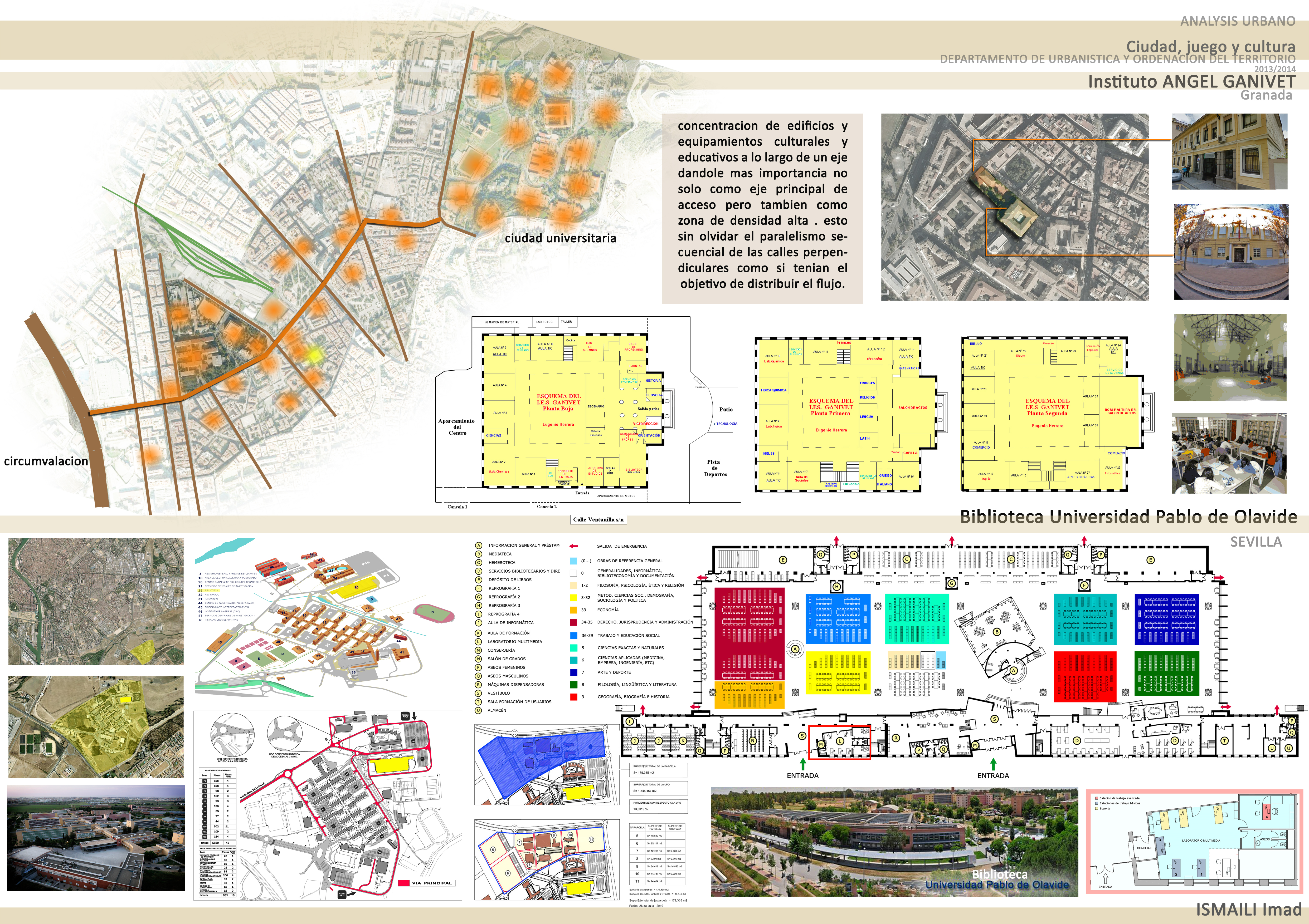Choose the mint Ciencias Exactas swatch labeled 5

(573, 648)
